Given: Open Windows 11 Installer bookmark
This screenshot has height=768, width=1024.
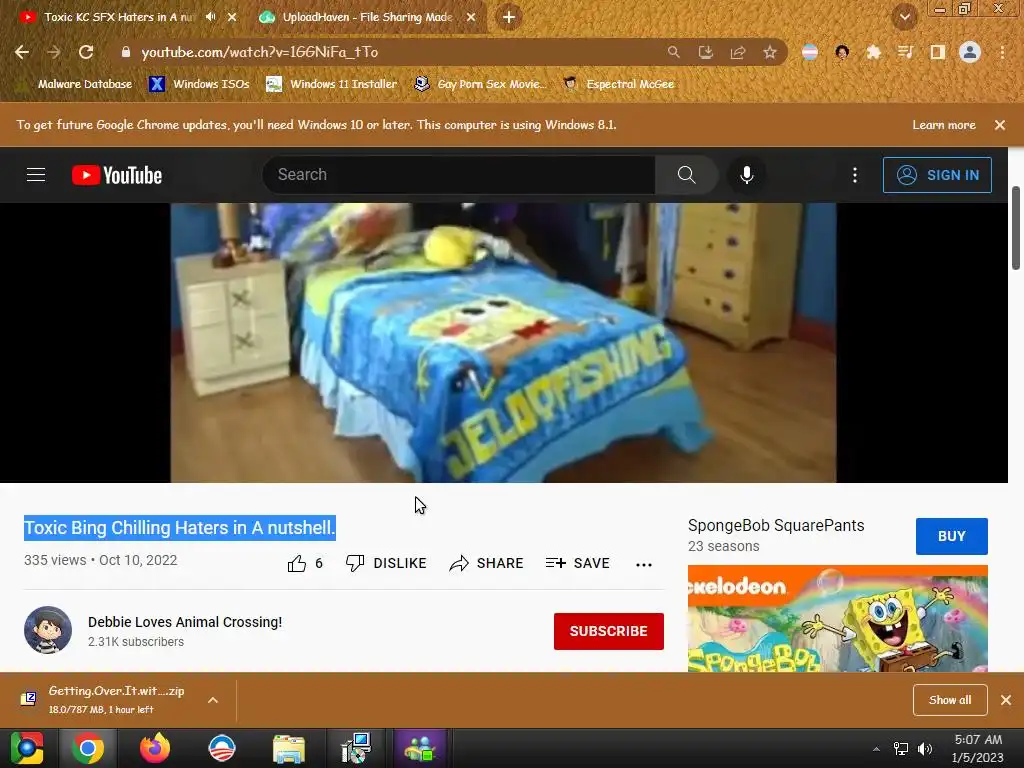Looking at the screenshot, I should point(332,84).
